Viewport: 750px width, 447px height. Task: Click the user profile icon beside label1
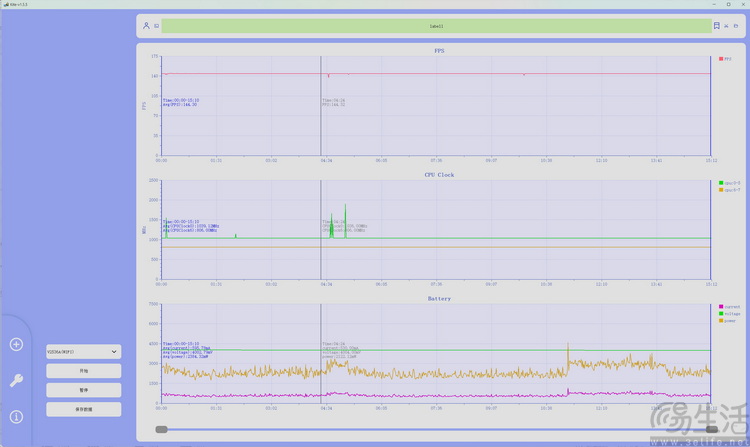(146, 26)
